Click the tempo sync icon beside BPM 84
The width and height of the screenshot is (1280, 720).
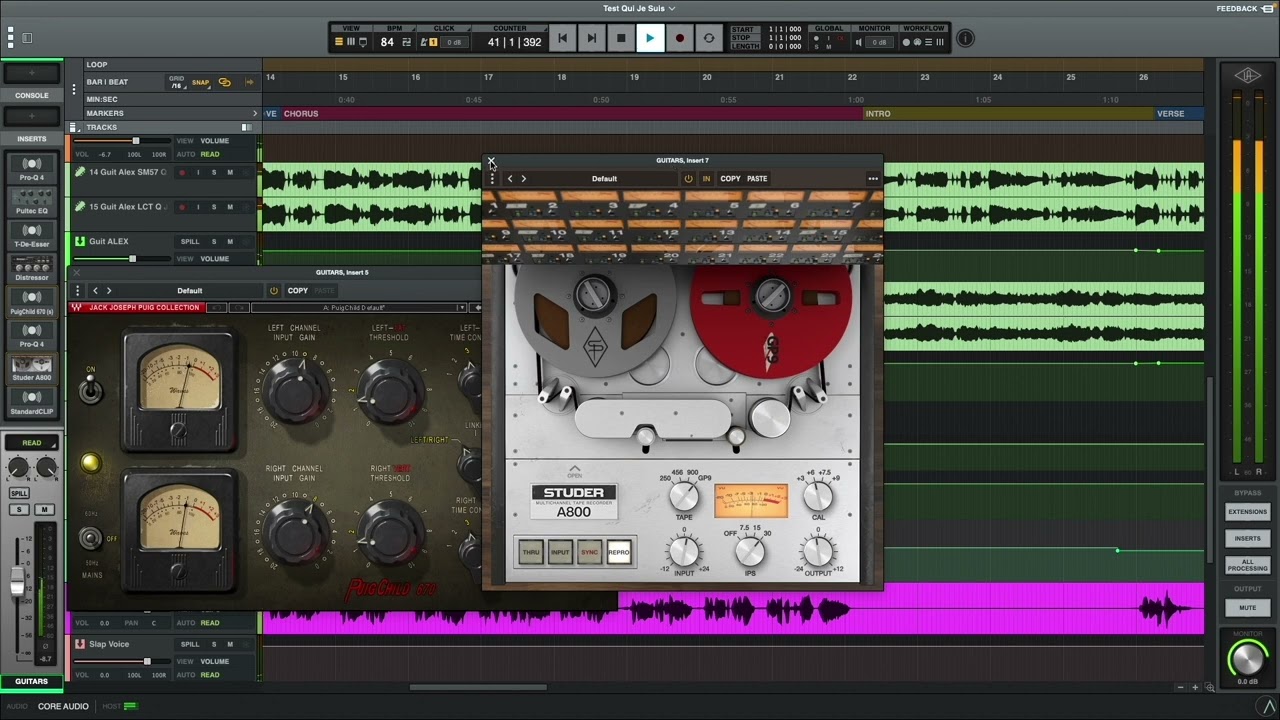[x=406, y=42]
